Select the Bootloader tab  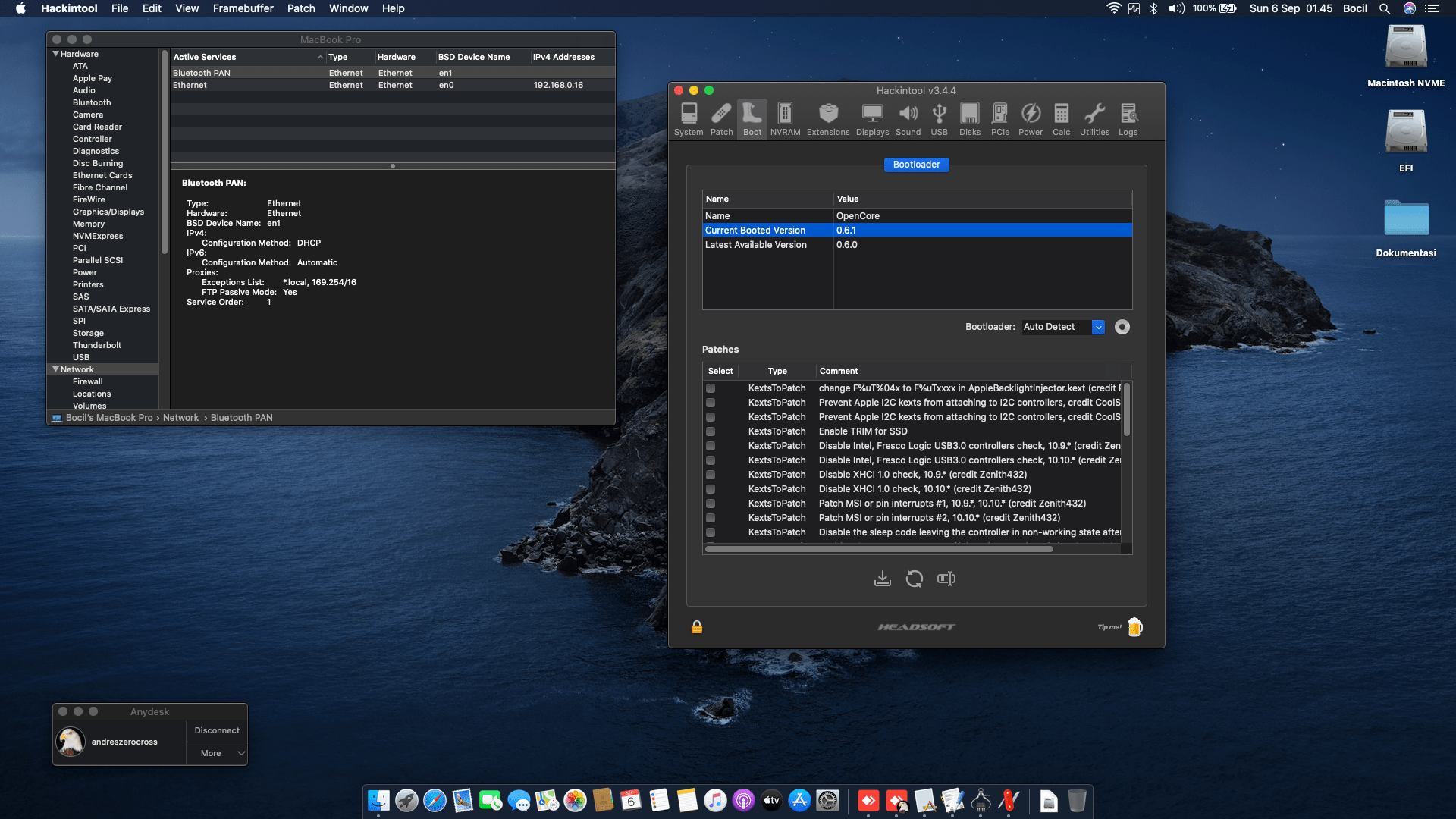point(916,165)
